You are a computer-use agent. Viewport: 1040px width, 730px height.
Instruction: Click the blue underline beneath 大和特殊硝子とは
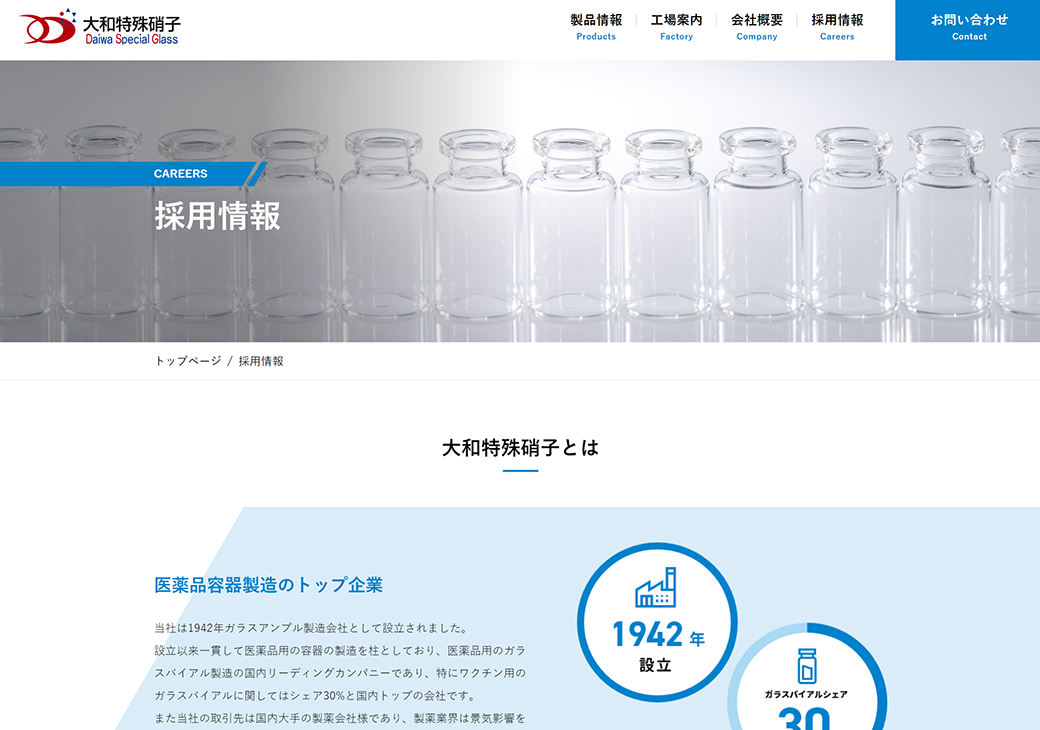[520, 473]
